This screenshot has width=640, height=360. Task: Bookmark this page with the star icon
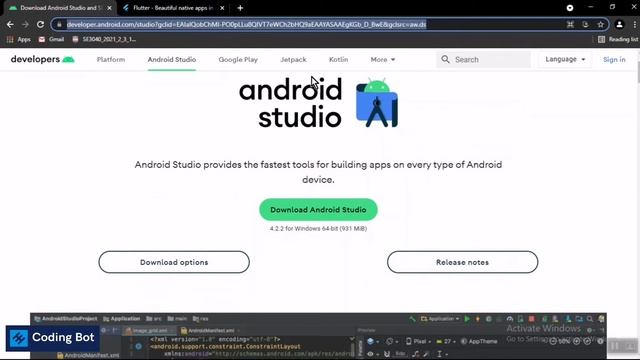point(600,24)
